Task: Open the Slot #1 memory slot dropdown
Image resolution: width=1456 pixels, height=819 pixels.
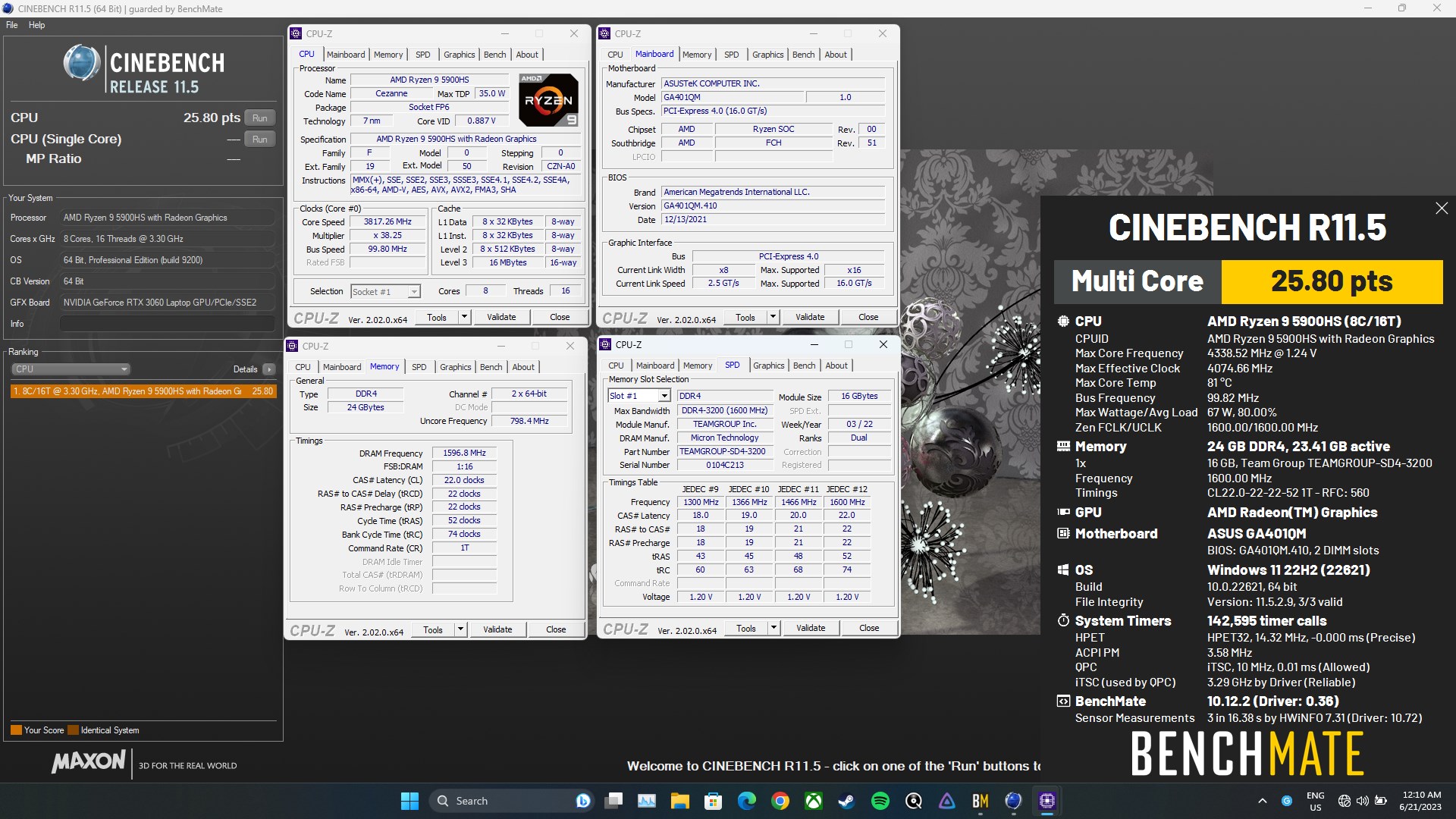Action: click(x=639, y=396)
